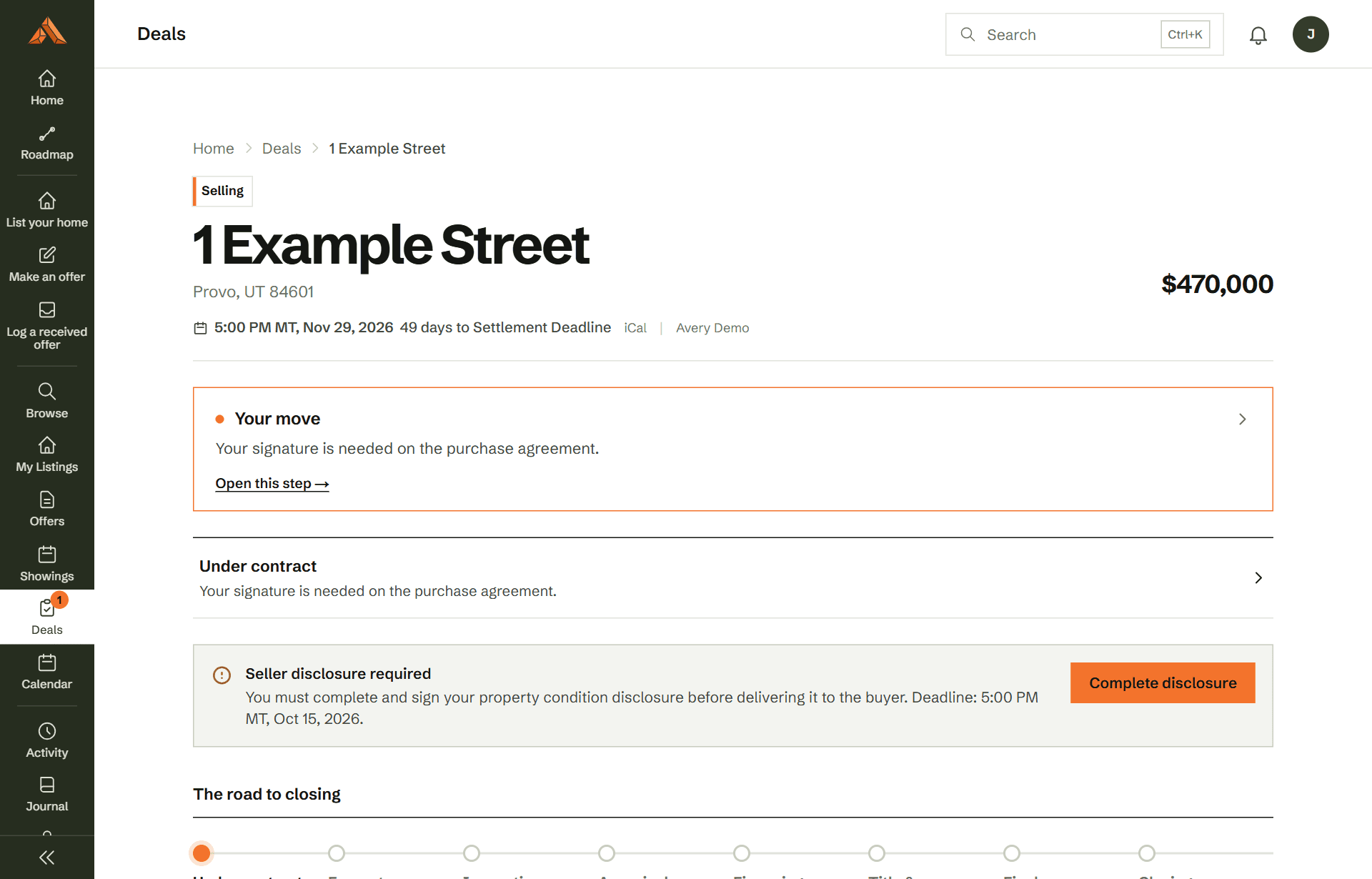
Task: Select the first orange road-to-closing step marker
Action: pos(202,853)
